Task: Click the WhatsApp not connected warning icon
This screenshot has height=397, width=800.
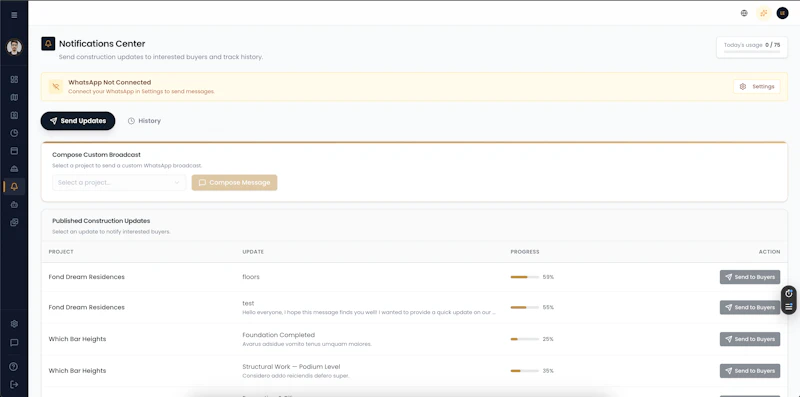Action: tap(56, 86)
